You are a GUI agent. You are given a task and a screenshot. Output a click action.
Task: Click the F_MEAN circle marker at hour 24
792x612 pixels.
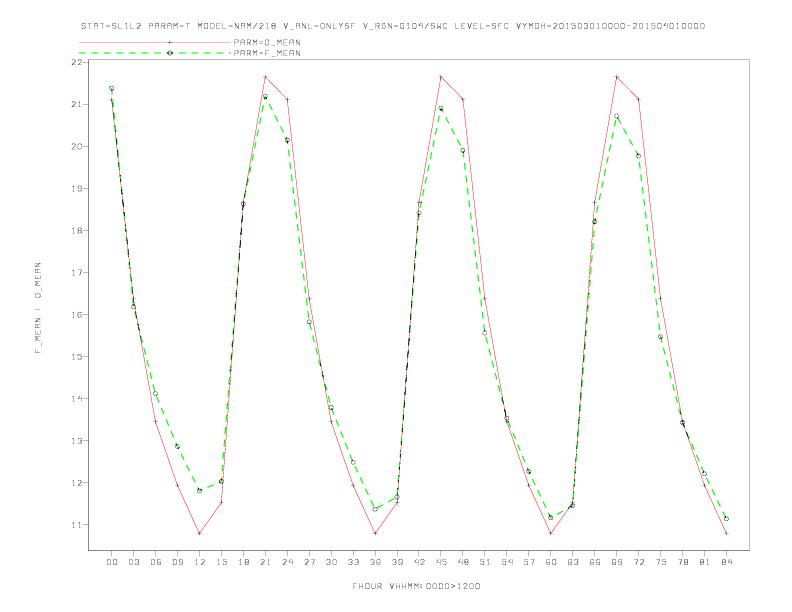pos(287,140)
